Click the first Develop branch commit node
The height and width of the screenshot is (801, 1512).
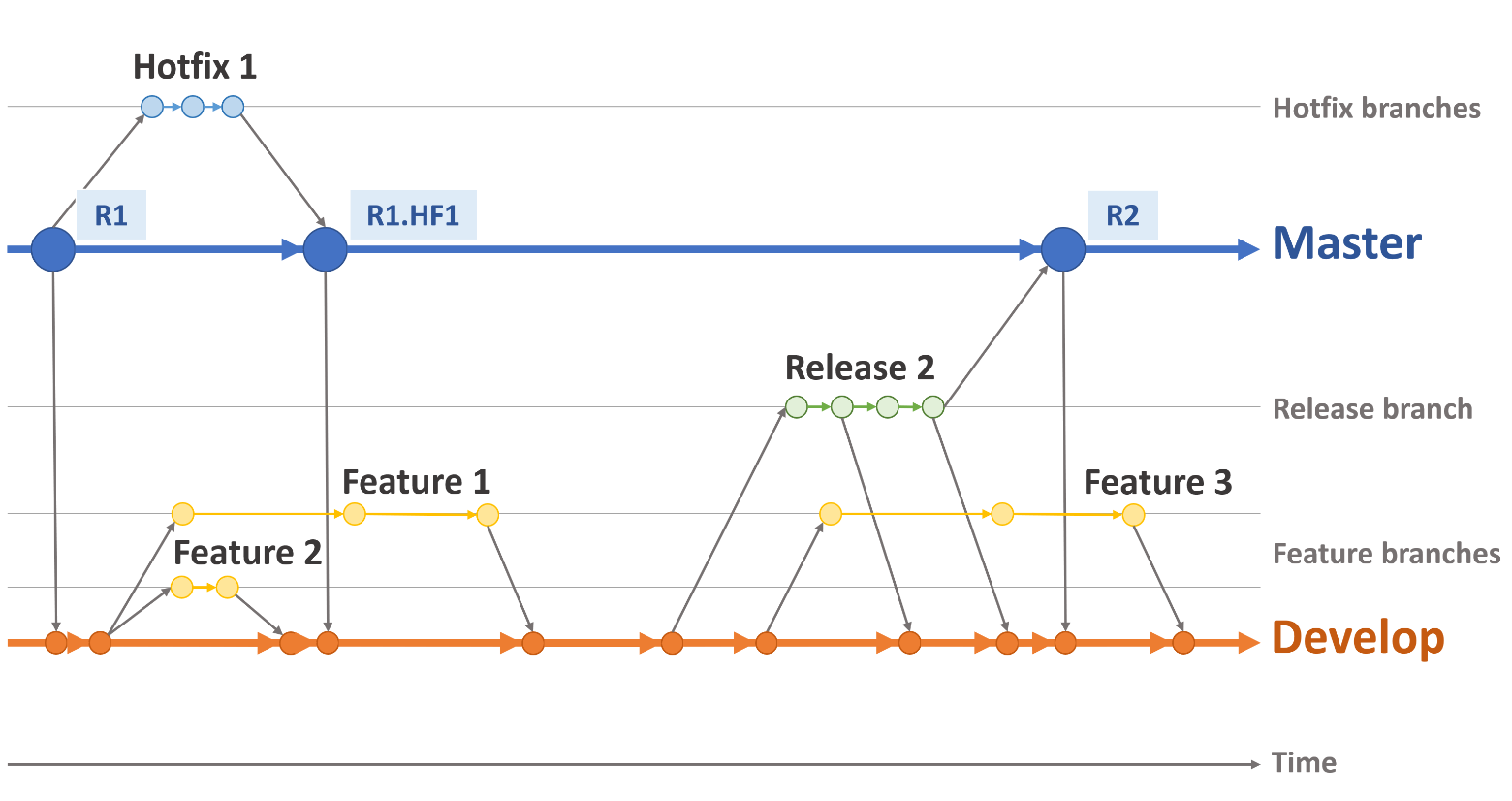coord(56,642)
